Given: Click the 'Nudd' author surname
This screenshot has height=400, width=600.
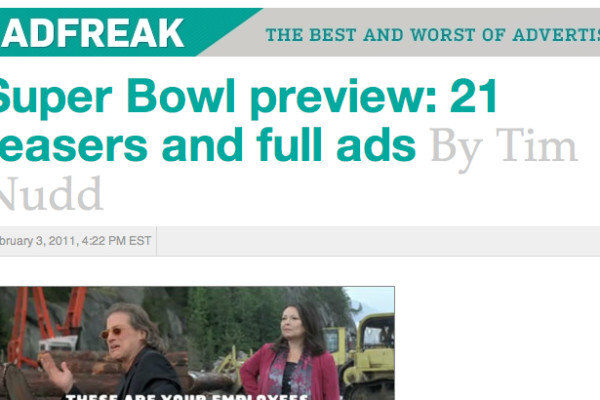Looking at the screenshot, I should (51, 194).
